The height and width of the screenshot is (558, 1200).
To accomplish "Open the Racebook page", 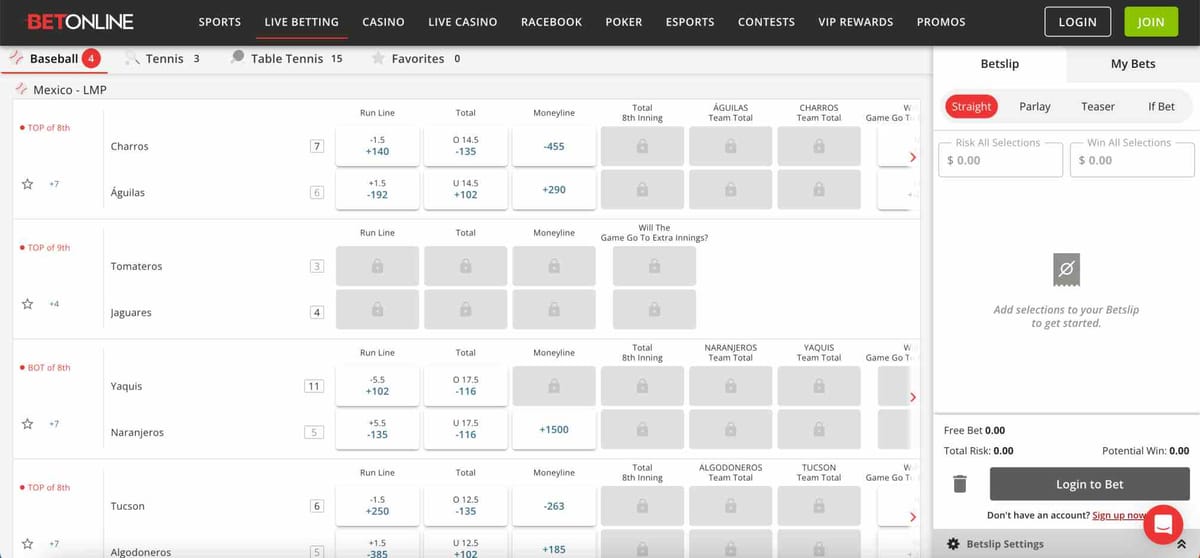I will (x=551, y=22).
